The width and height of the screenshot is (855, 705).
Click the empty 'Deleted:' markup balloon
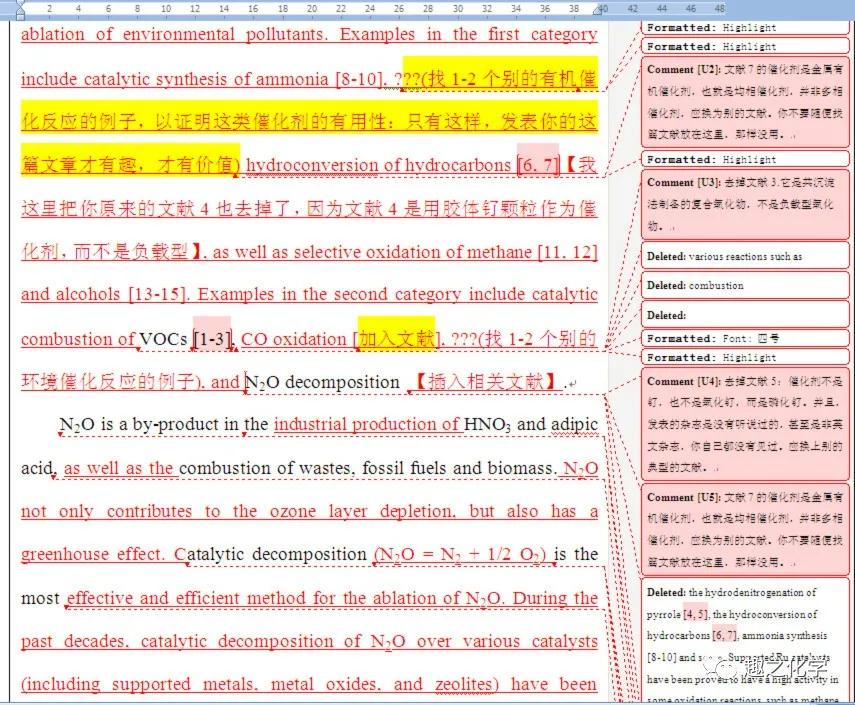tap(744, 313)
